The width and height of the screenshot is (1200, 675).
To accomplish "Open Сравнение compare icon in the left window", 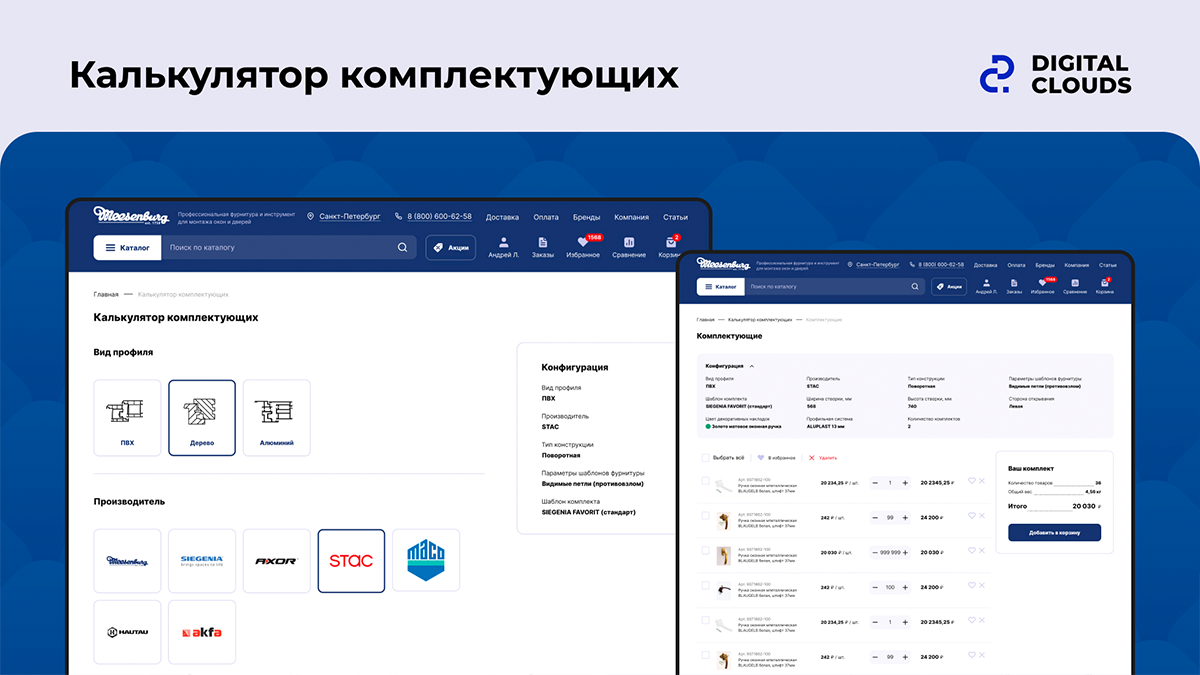I will click(629, 242).
